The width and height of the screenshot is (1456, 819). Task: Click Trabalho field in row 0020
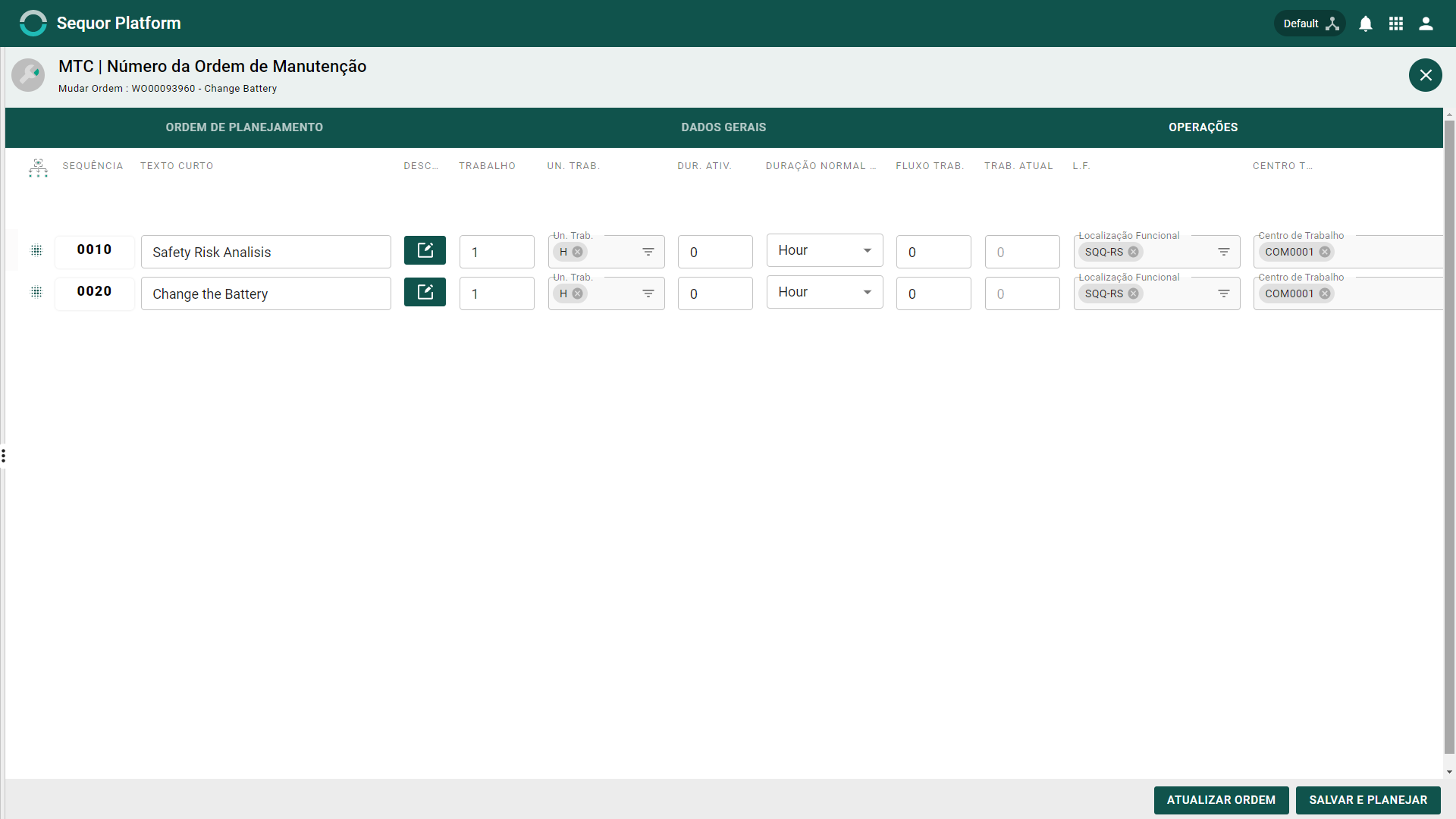[497, 293]
